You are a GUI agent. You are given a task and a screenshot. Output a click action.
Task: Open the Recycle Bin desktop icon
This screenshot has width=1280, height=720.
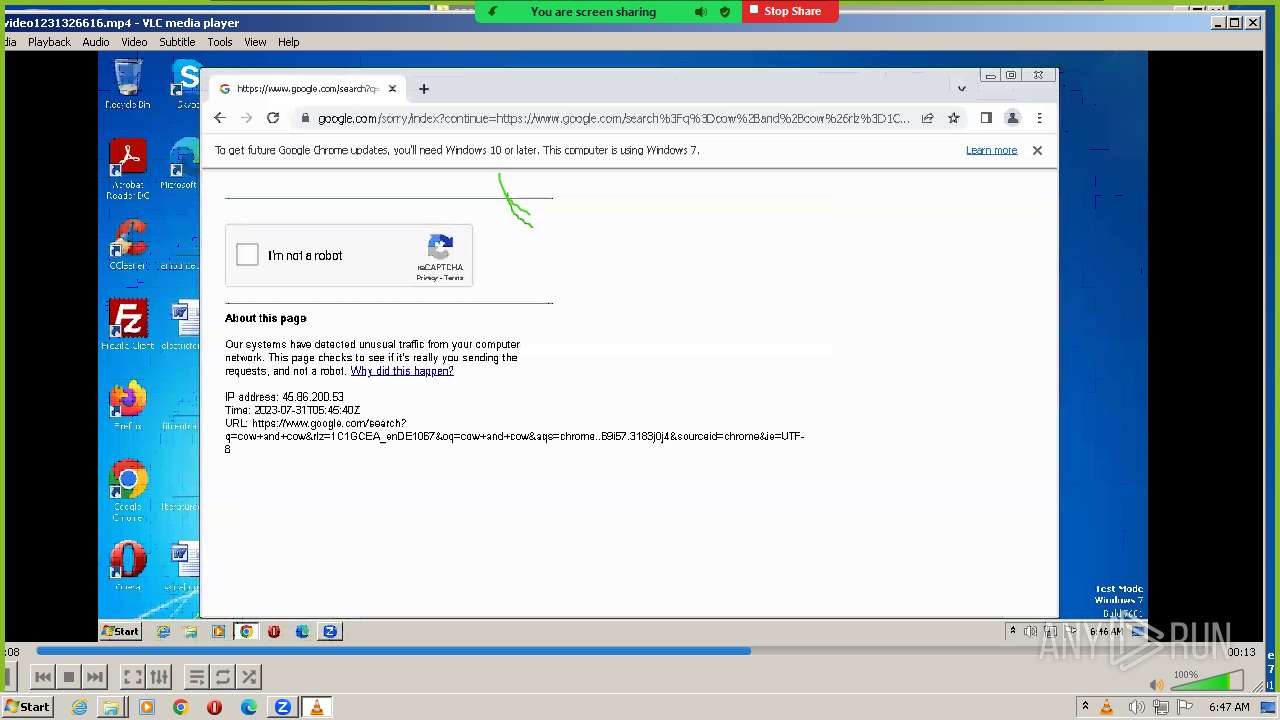(128, 84)
